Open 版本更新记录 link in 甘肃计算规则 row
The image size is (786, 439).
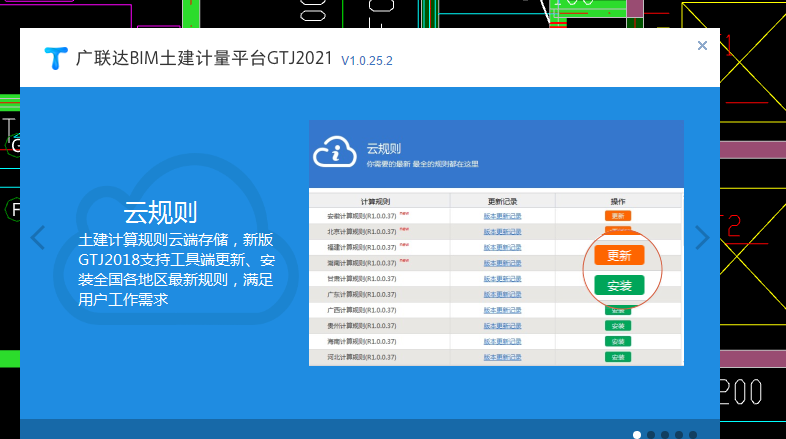pyautogui.click(x=502, y=279)
